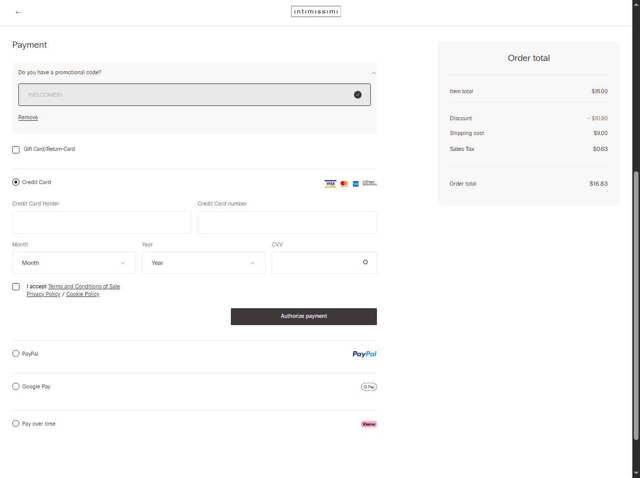Click the promo code checkmark icon
This screenshot has height=478, width=640.
pyautogui.click(x=358, y=95)
